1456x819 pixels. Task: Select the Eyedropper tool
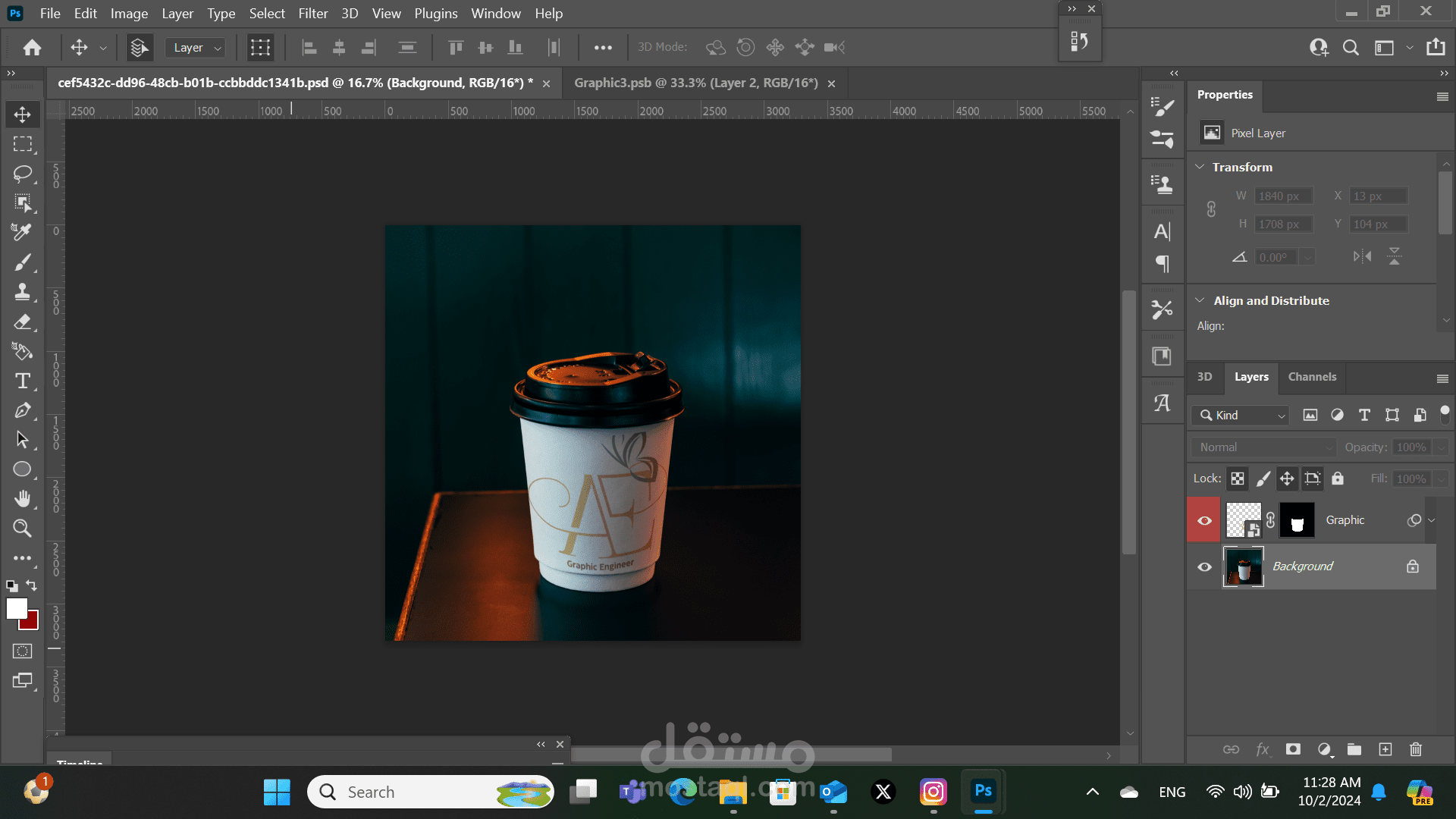click(x=22, y=232)
